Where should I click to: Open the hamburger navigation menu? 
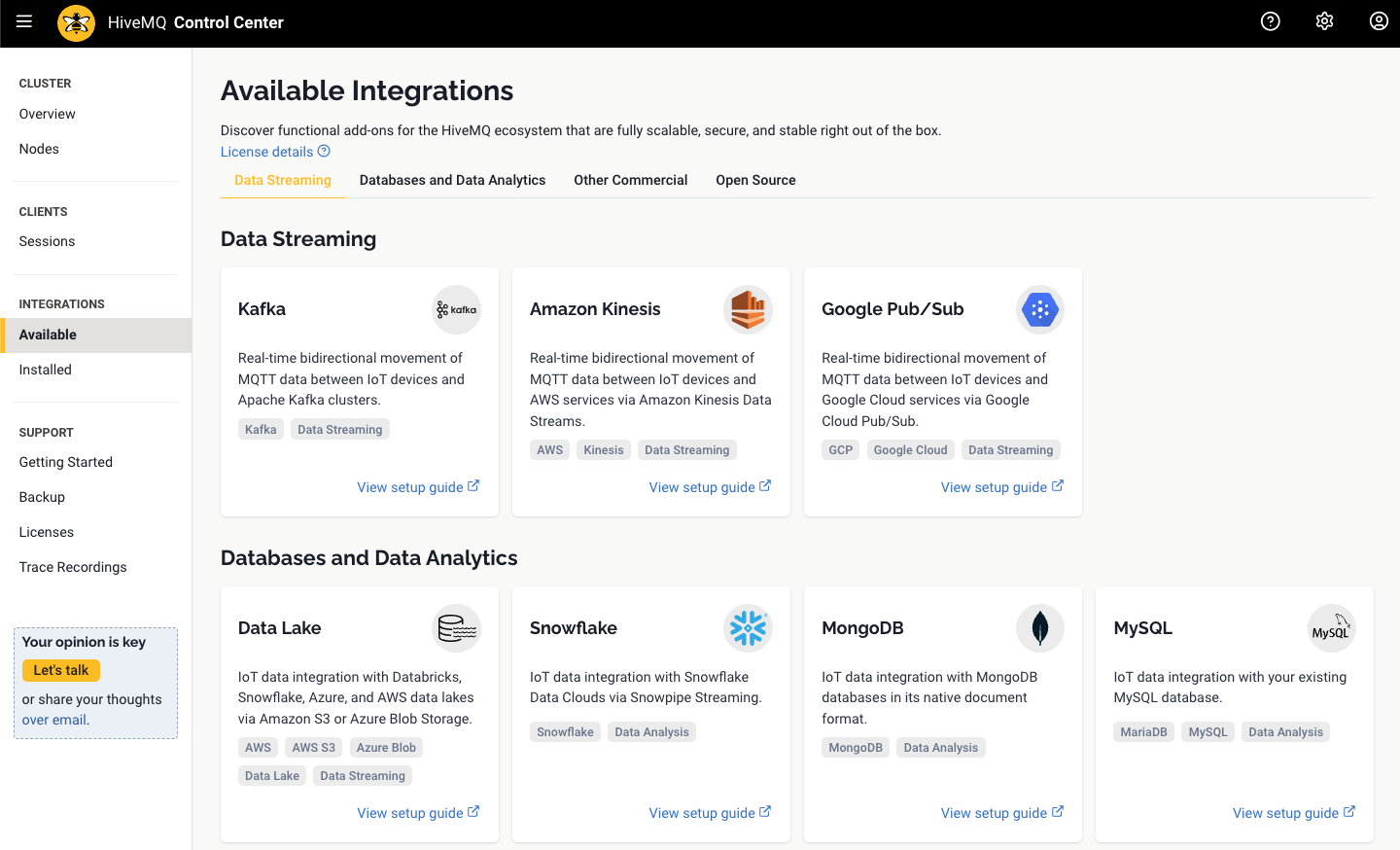tap(24, 21)
